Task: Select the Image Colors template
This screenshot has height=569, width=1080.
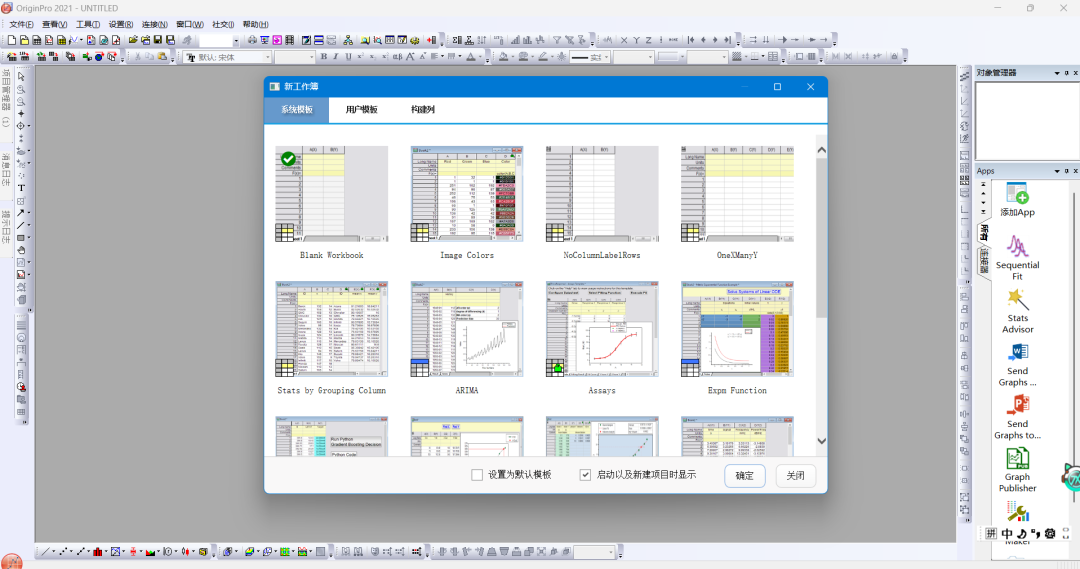Action: (466, 194)
